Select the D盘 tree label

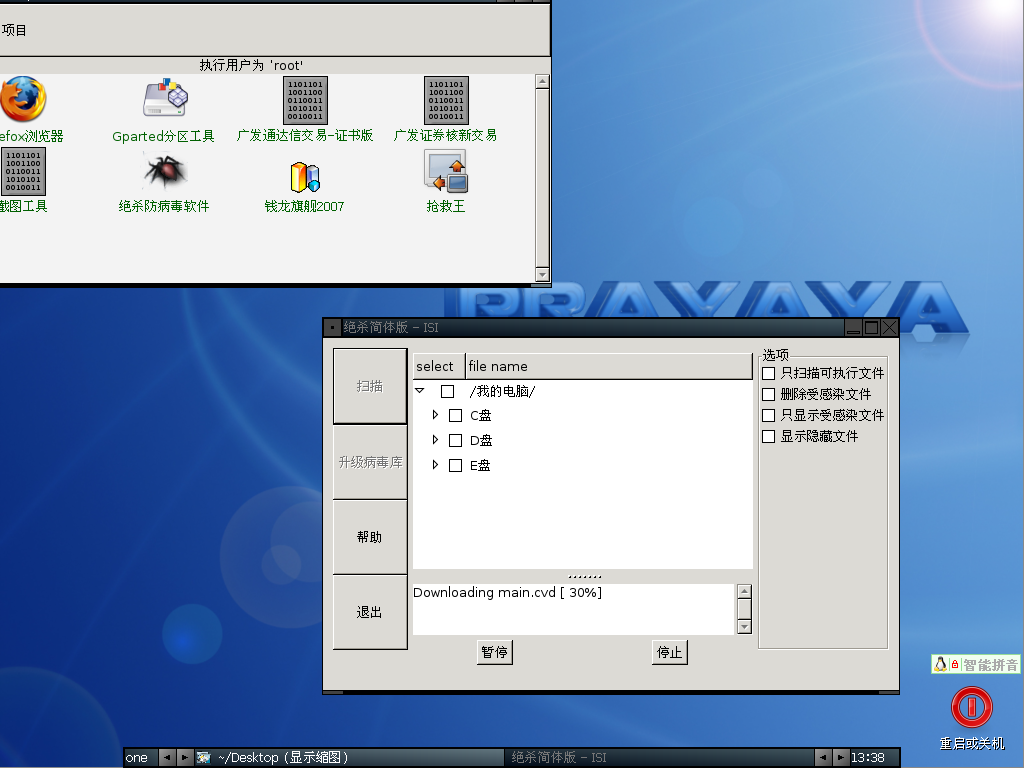(x=481, y=440)
